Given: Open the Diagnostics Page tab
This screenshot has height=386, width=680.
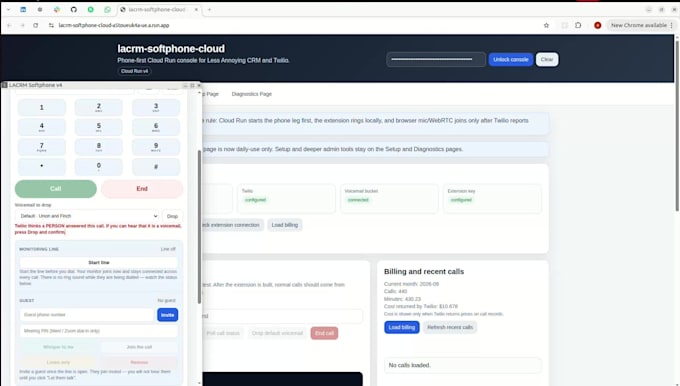Looking at the screenshot, I should pos(252,94).
